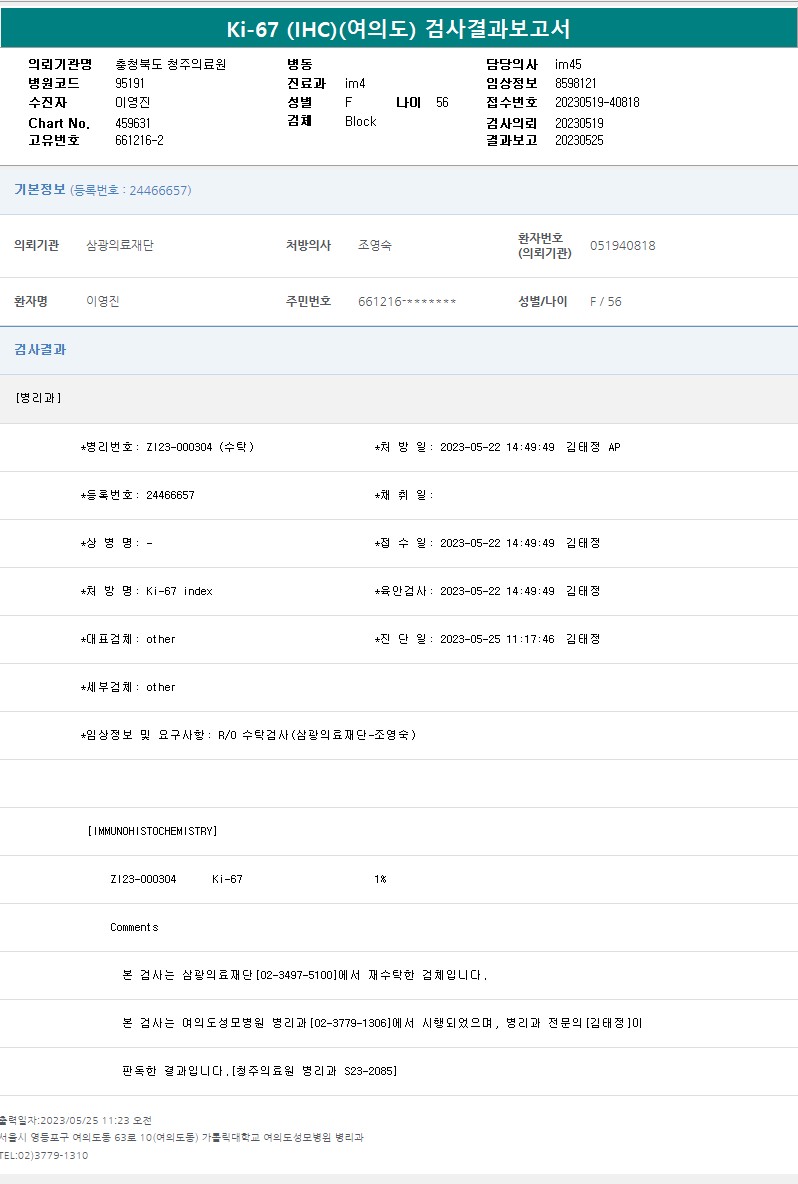Click the Chart No. value 459631
The height and width of the screenshot is (1184, 798).
pyautogui.click(x=133, y=123)
